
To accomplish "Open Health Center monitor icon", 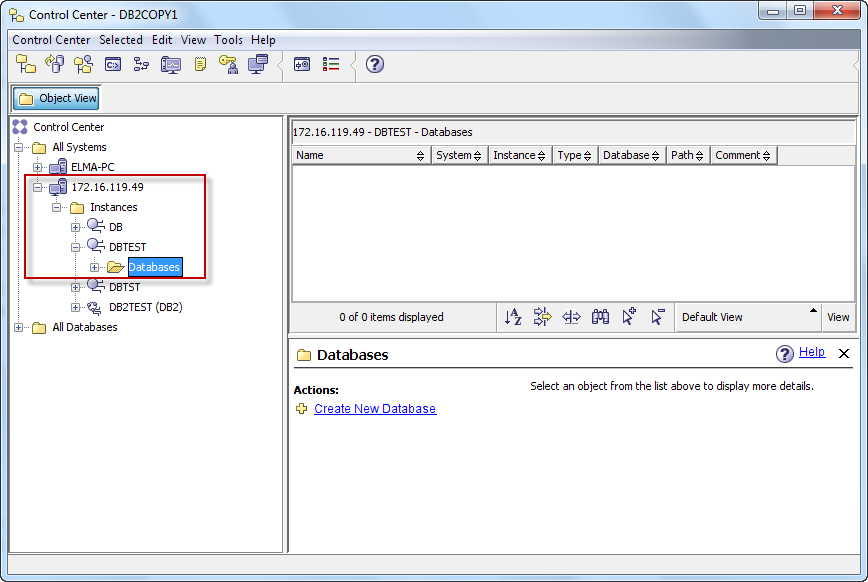I will 171,64.
